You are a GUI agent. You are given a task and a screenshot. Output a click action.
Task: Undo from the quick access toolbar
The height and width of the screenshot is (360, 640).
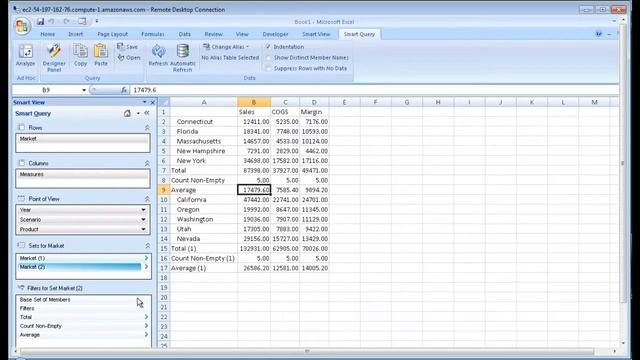tap(51, 22)
